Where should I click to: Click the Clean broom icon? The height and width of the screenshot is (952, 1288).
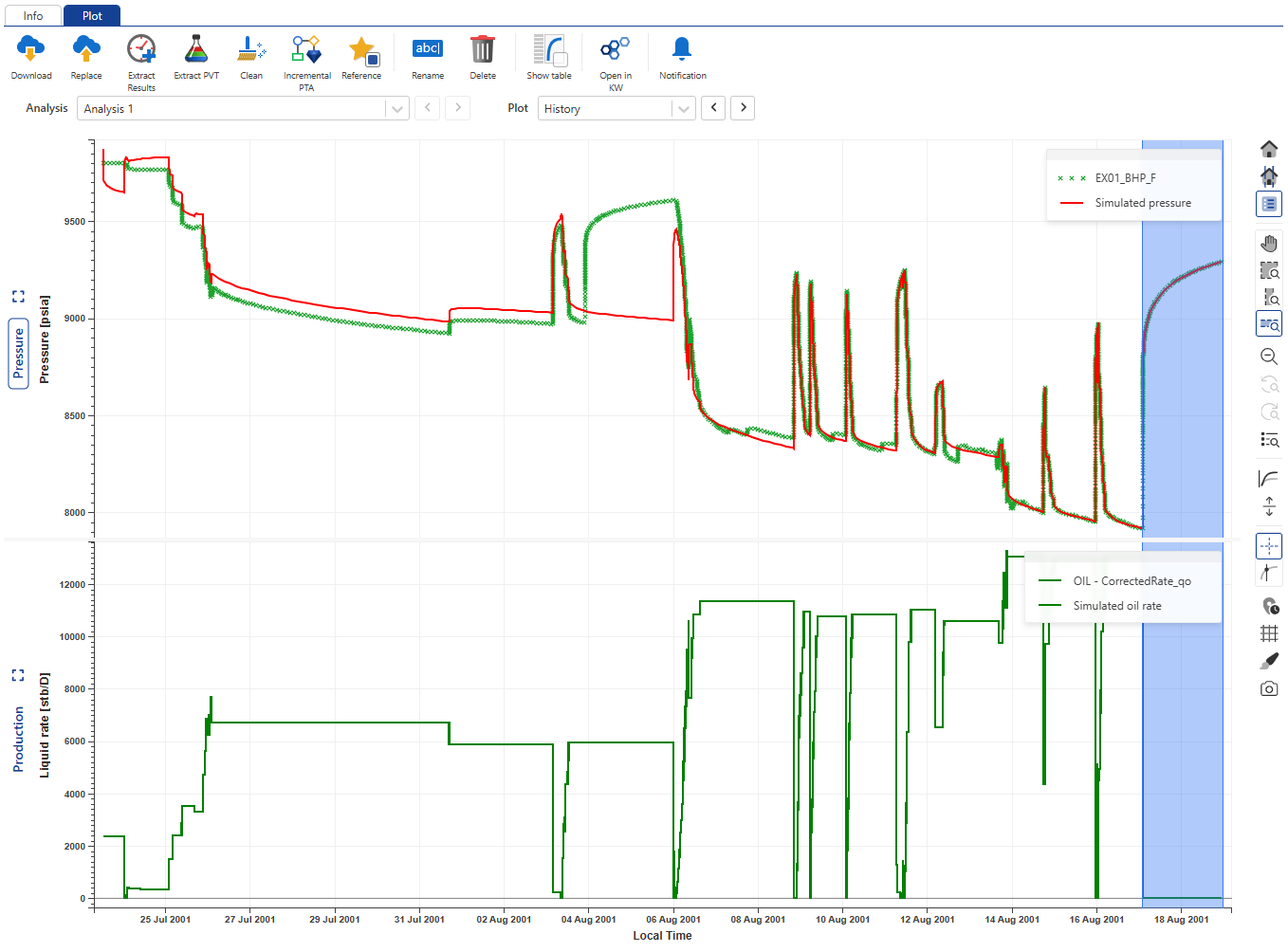click(251, 49)
